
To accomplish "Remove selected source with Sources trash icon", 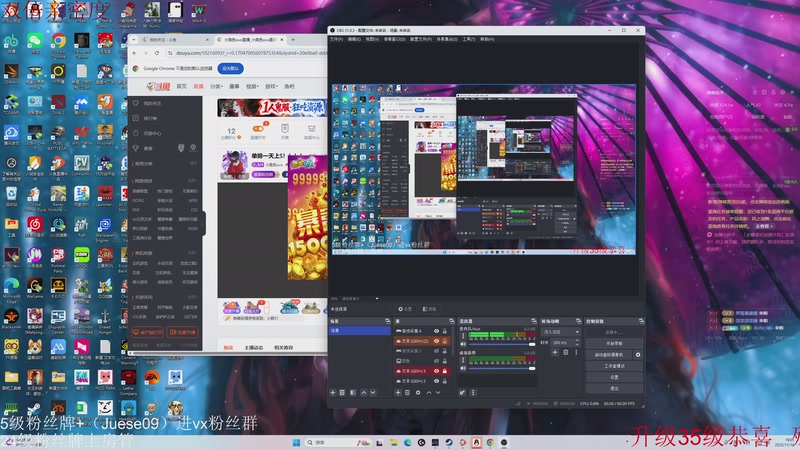I will click(x=407, y=392).
